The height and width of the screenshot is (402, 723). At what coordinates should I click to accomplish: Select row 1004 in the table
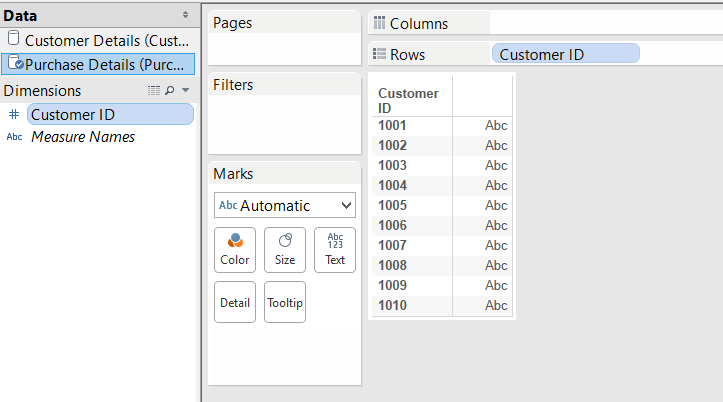coord(392,185)
